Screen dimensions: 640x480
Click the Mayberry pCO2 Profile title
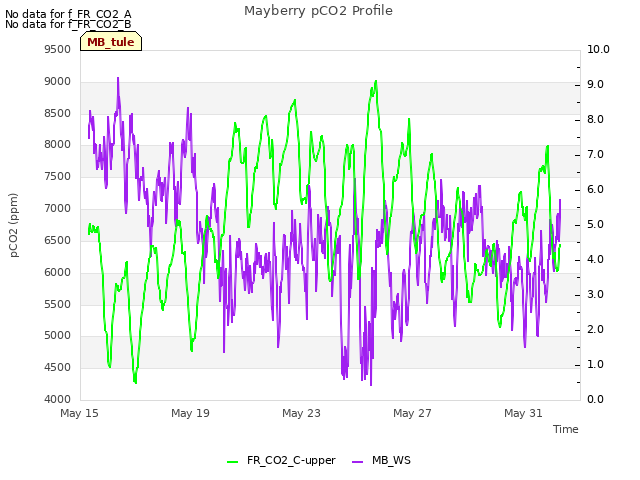[318, 11]
